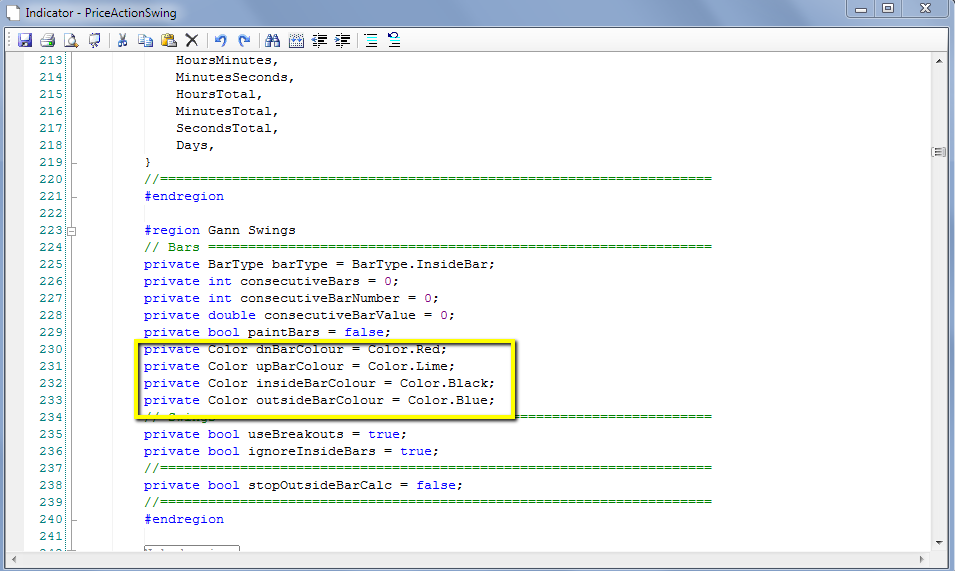Click on 'Color.Red' in line 230

click(406, 349)
